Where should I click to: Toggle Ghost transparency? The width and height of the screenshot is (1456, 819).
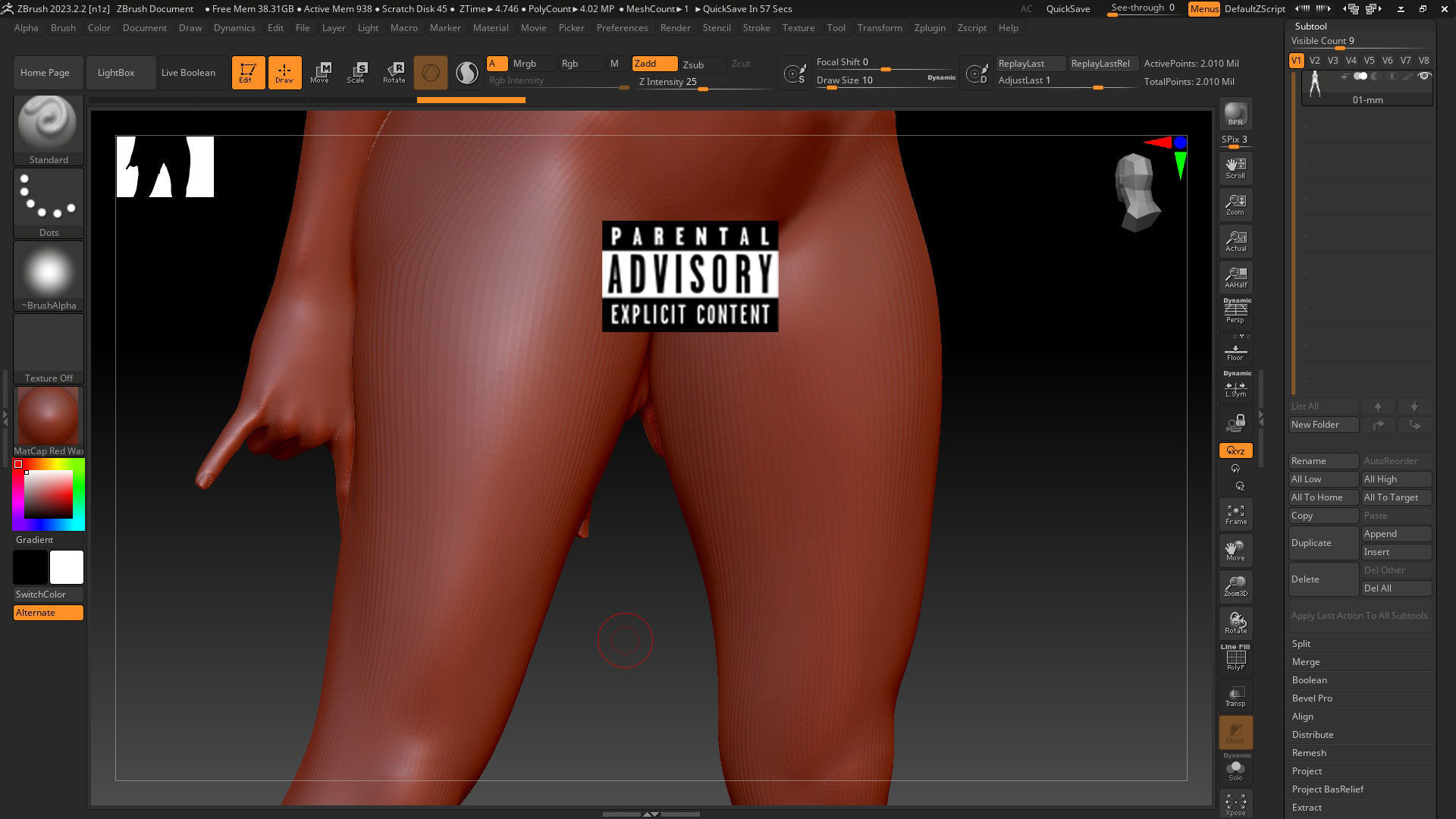point(1235,732)
